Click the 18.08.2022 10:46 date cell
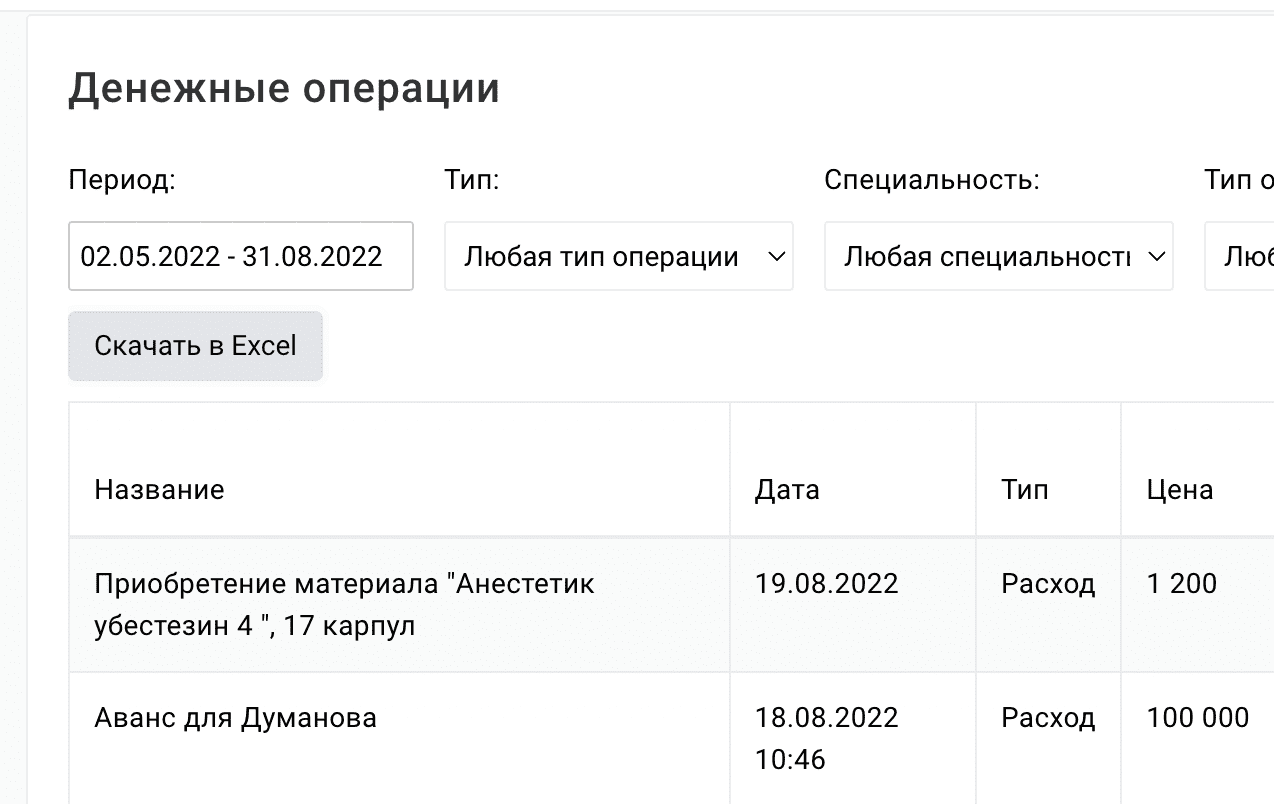Viewport: 1274px width, 804px height. [826, 738]
